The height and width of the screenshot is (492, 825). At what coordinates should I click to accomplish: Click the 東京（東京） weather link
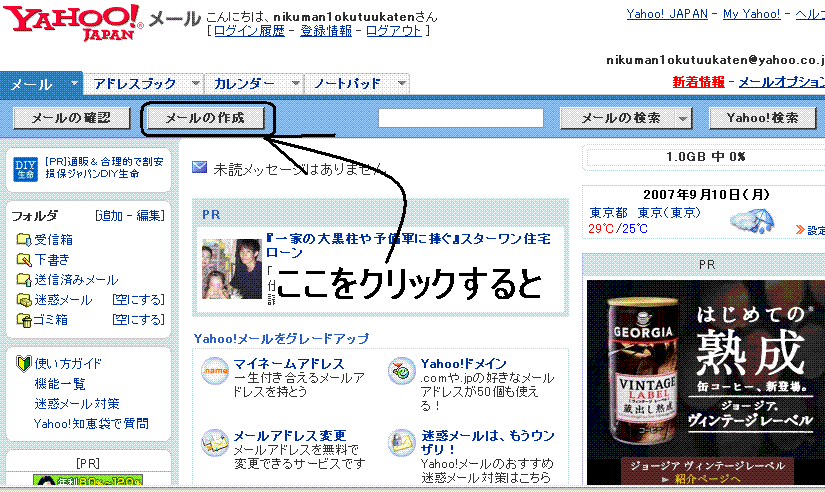tap(669, 213)
